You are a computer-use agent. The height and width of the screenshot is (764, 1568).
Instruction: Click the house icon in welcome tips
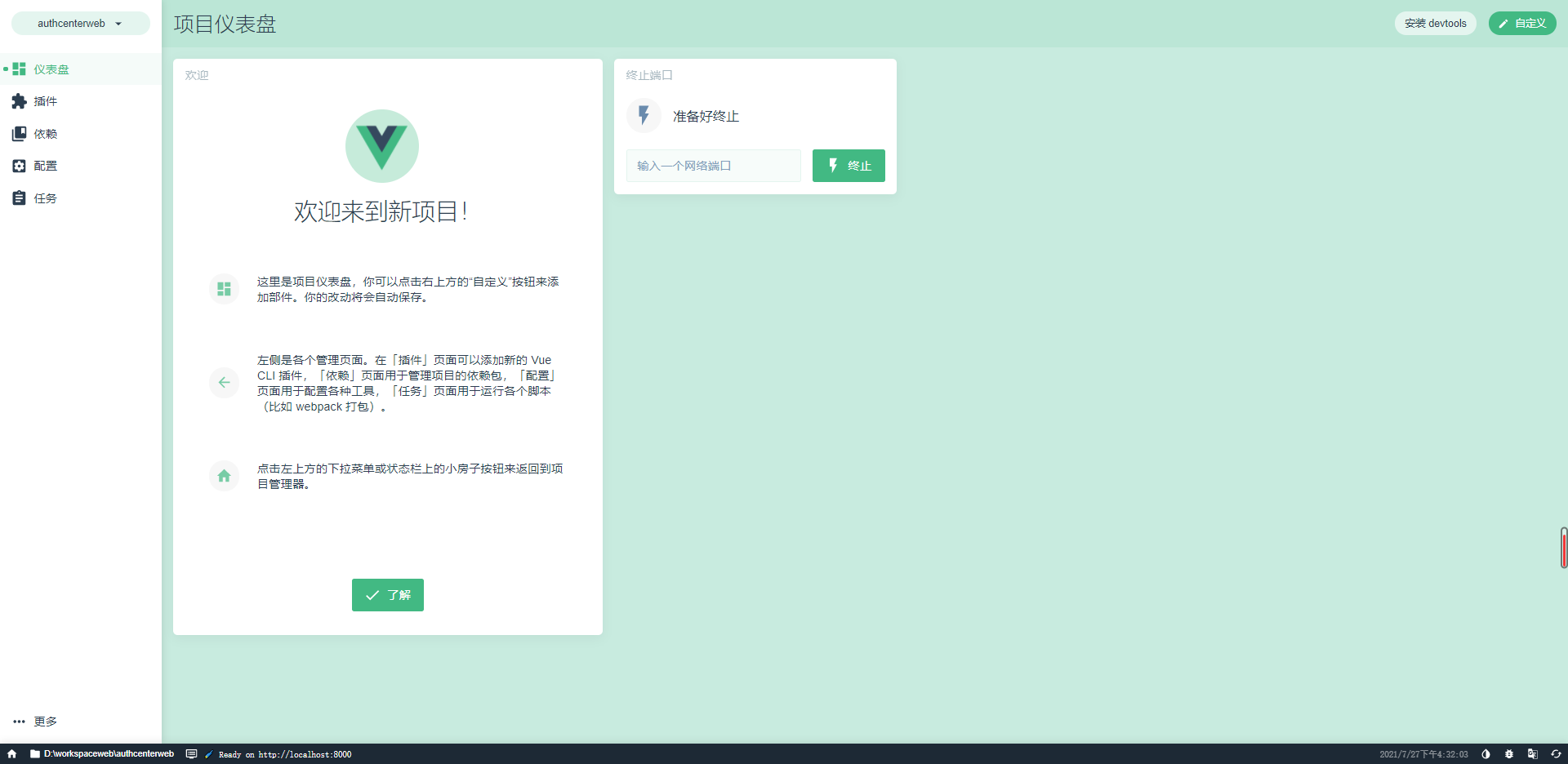(224, 476)
